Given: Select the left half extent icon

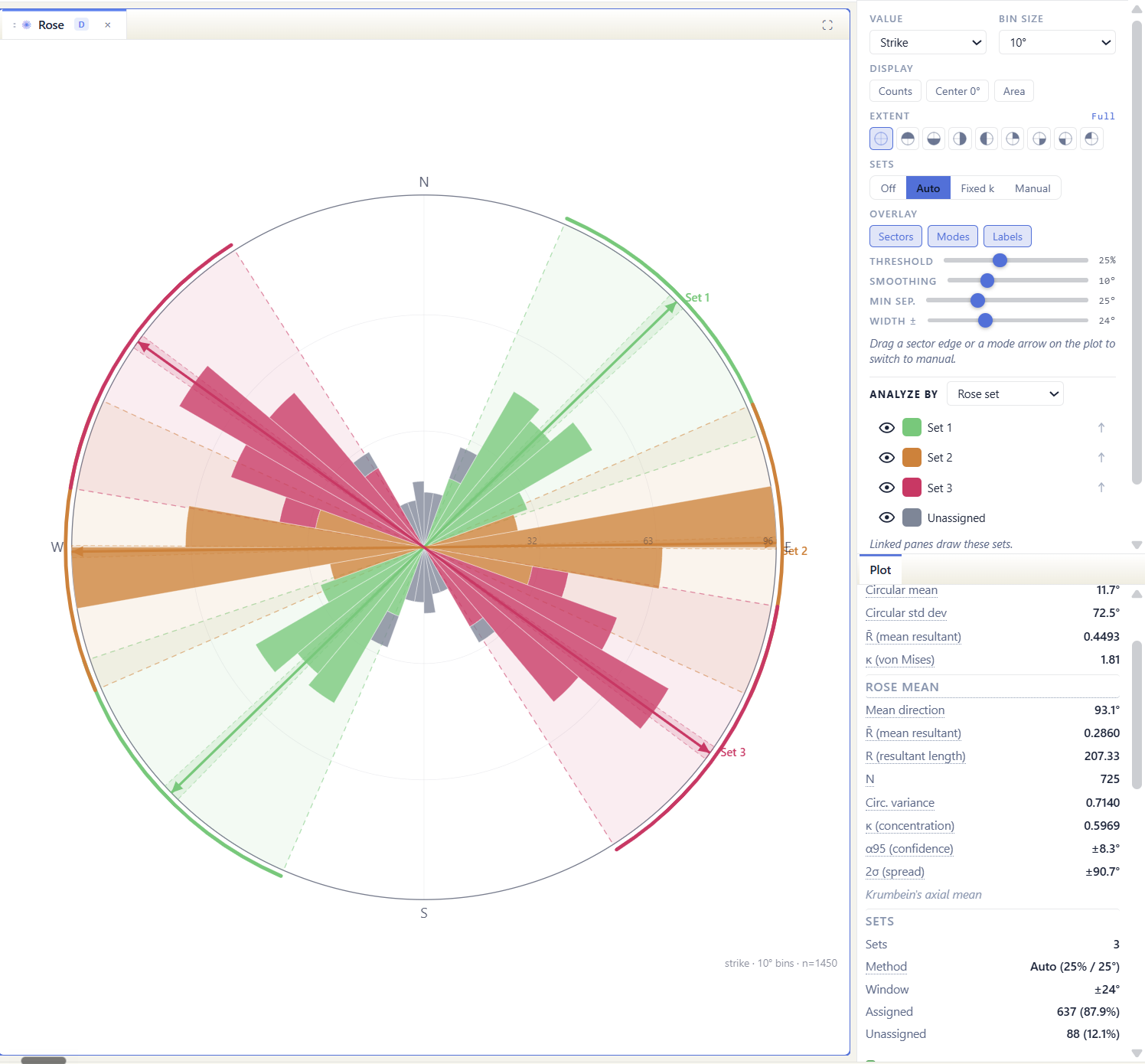Looking at the screenshot, I should click(x=987, y=139).
